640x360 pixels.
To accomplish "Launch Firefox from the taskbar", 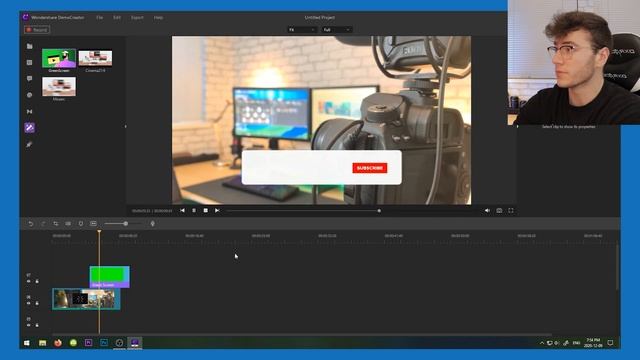I will point(58,343).
